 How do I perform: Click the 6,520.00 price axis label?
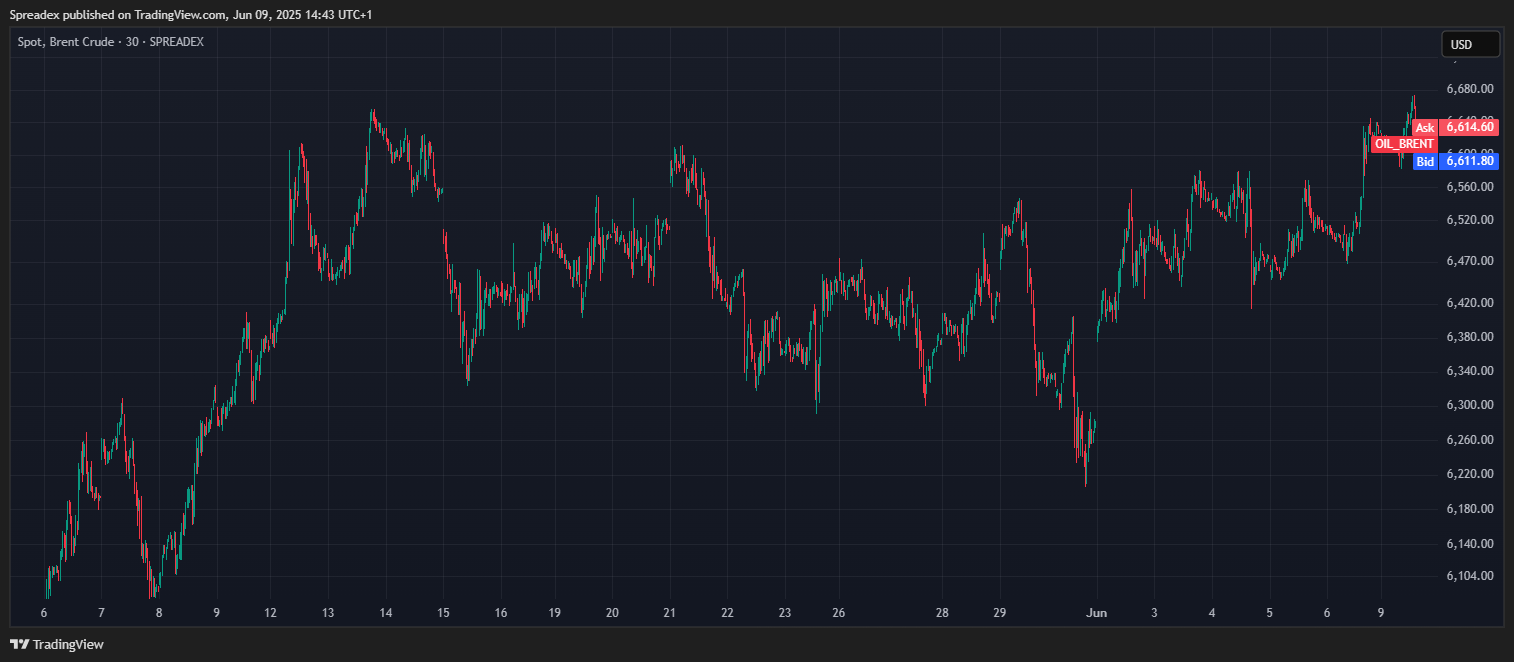[1470, 220]
